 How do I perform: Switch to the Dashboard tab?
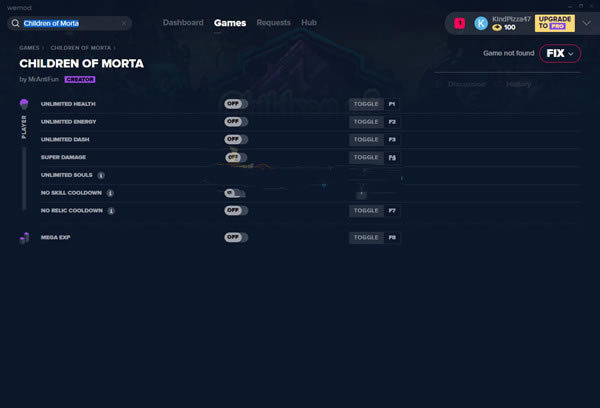(183, 22)
